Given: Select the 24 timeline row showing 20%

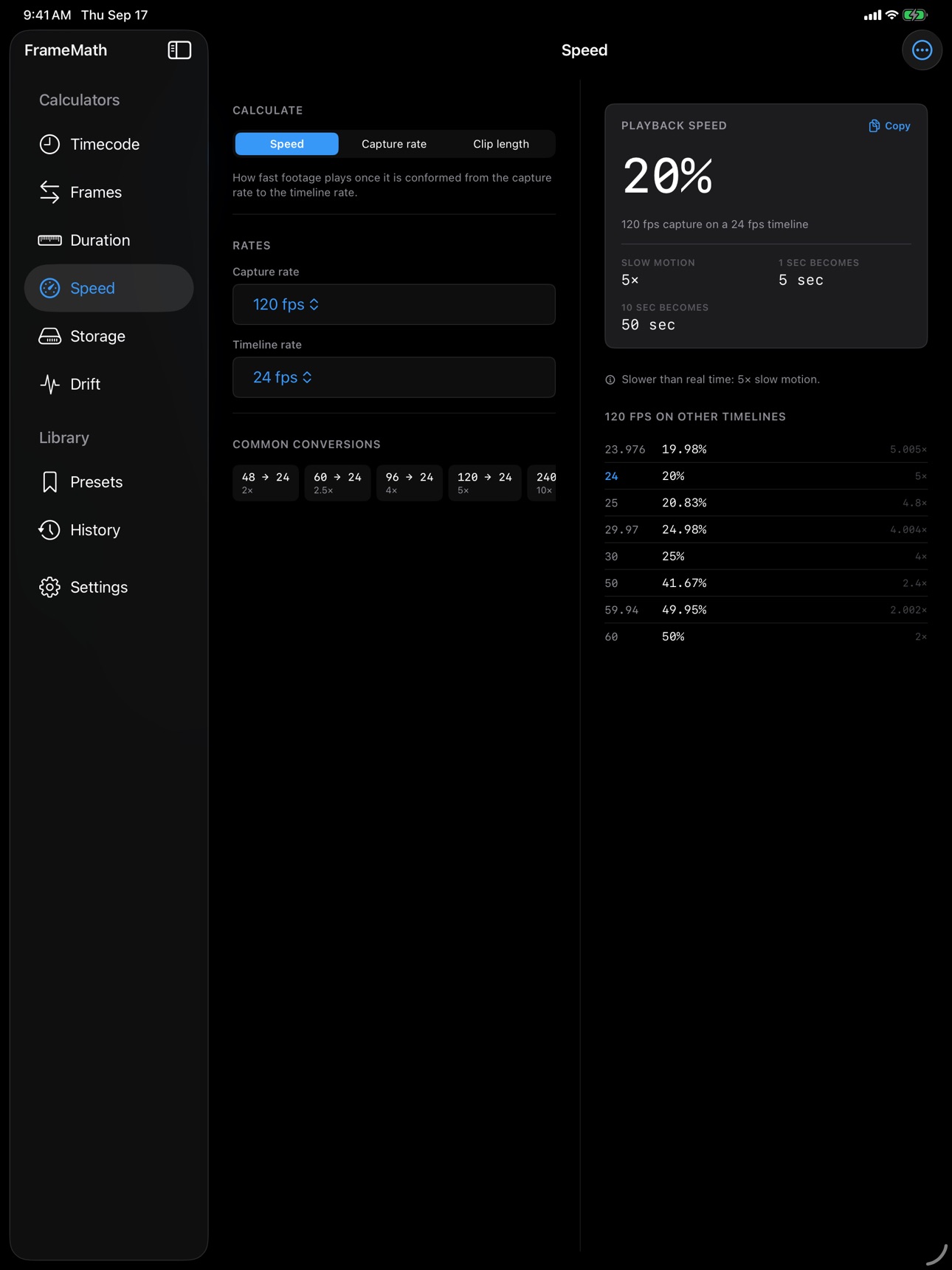Looking at the screenshot, I should pyautogui.click(x=766, y=476).
